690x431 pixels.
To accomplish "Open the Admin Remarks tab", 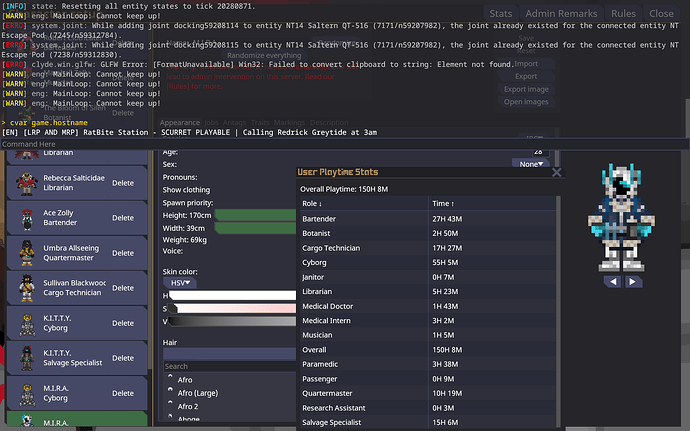I will 563,14.
